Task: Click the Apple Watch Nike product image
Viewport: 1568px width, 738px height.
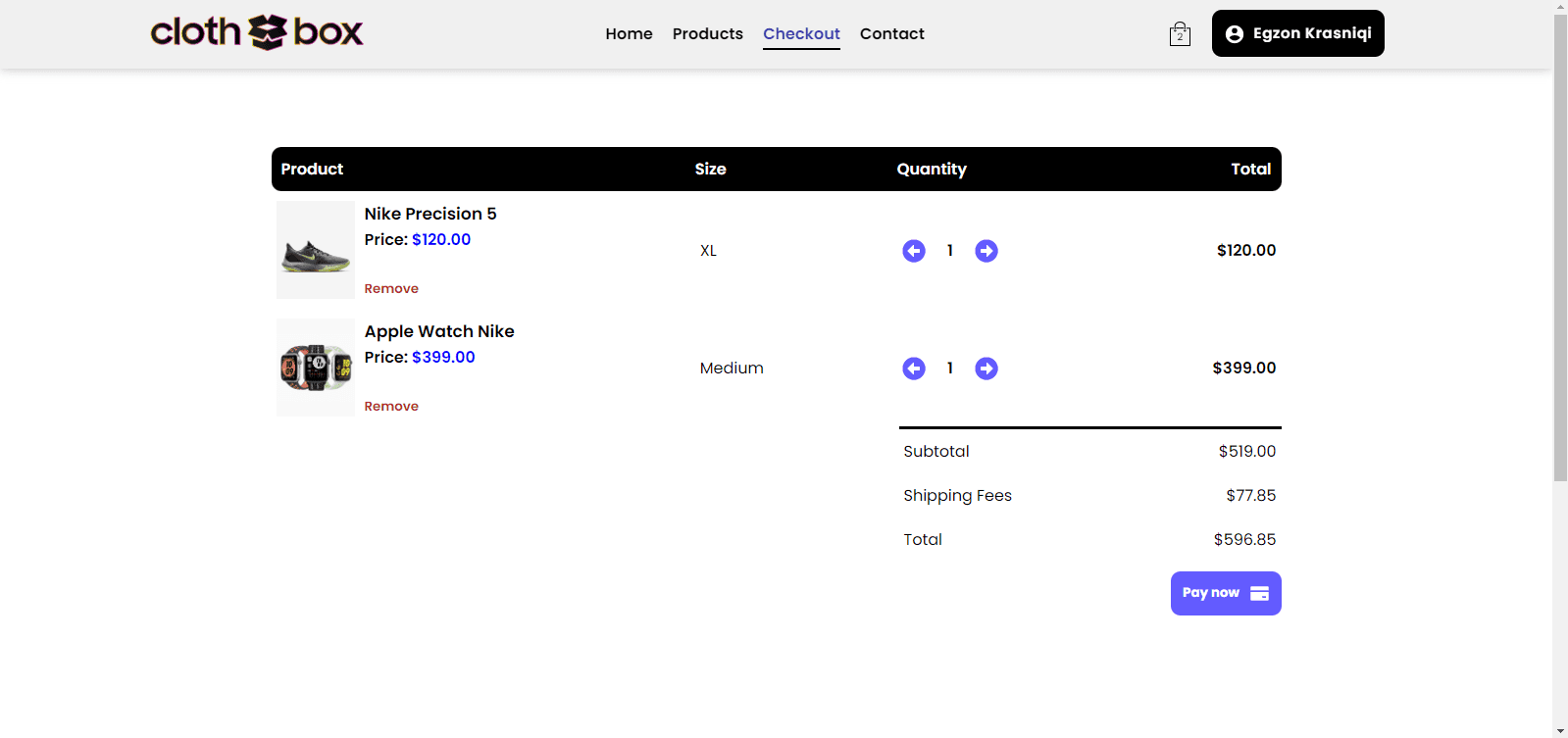Action: 315,368
